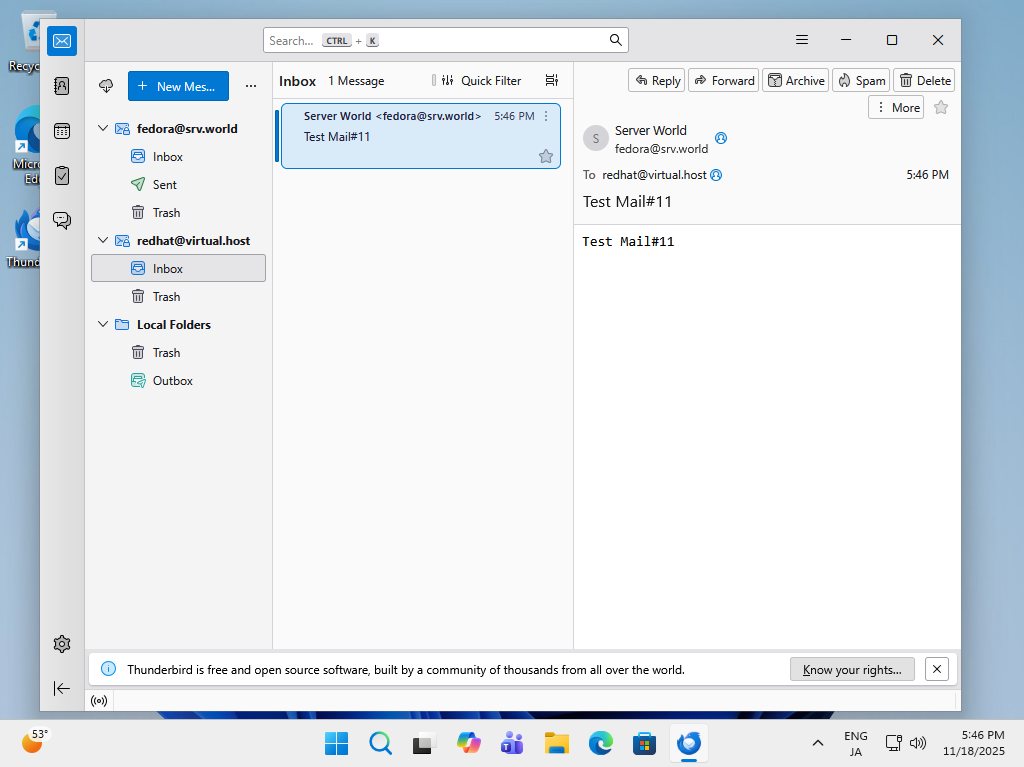This screenshot has width=1024, height=767.
Task: Open the Tasks sidebar icon
Action: tap(62, 175)
